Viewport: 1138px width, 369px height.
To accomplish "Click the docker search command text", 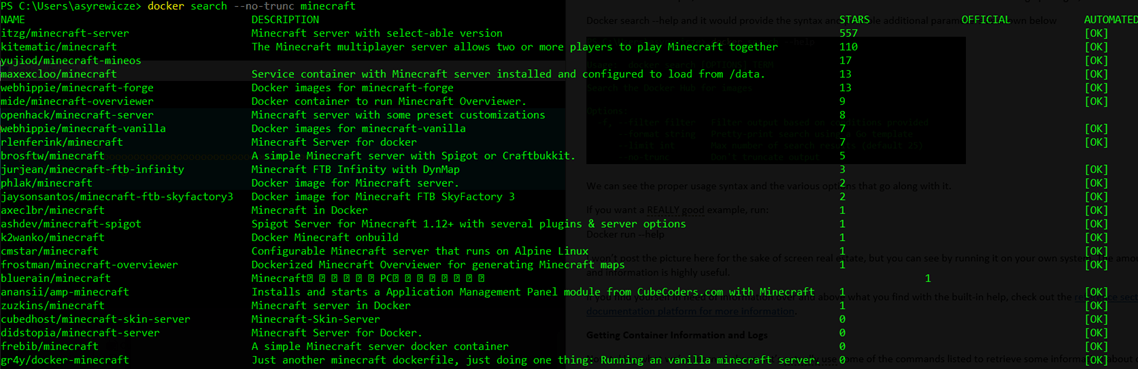I will pyautogui.click(x=251, y=7).
